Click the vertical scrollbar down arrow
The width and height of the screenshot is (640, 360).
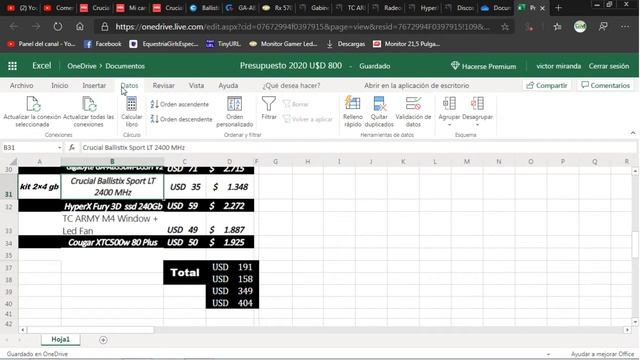pyautogui.click(x=635, y=322)
